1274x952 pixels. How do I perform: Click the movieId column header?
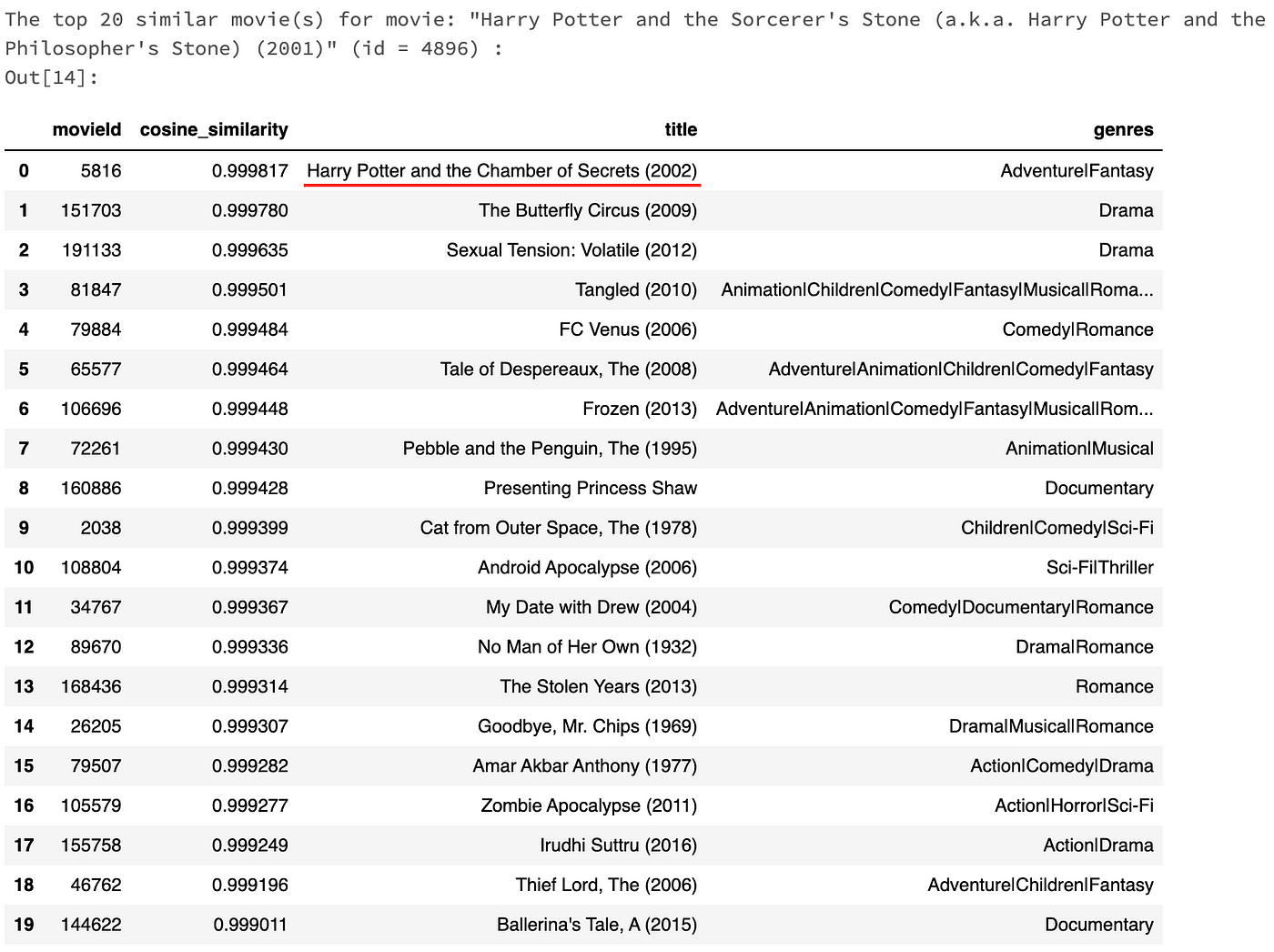point(86,129)
